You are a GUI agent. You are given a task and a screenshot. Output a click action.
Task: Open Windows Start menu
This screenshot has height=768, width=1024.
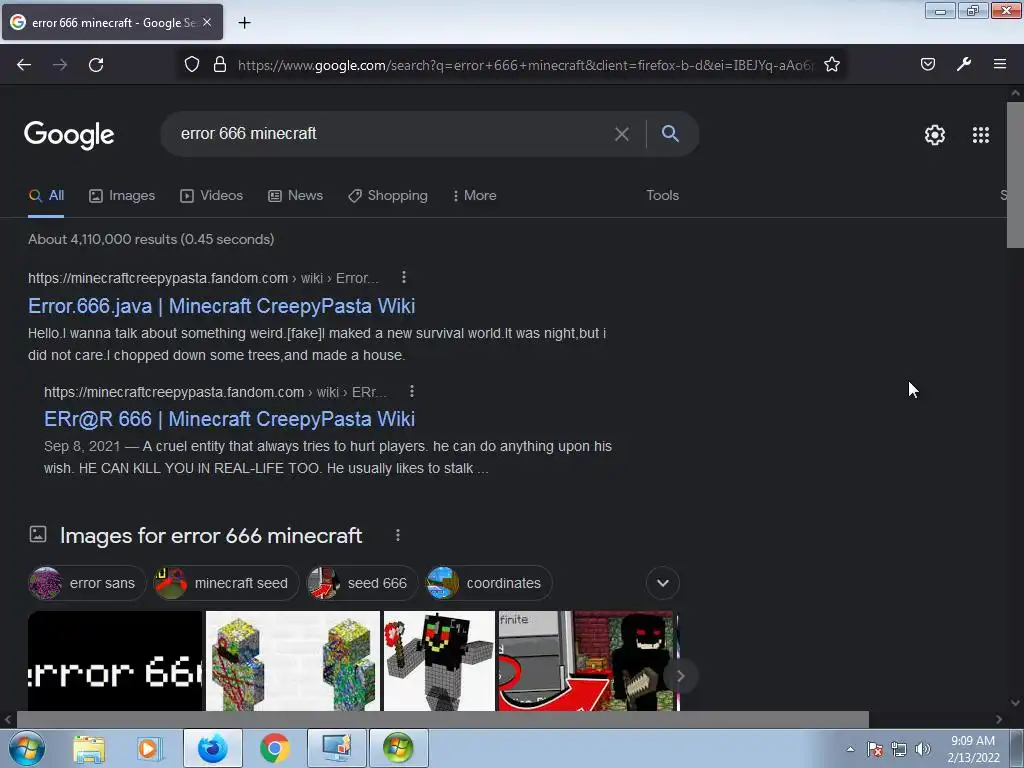[x=26, y=748]
